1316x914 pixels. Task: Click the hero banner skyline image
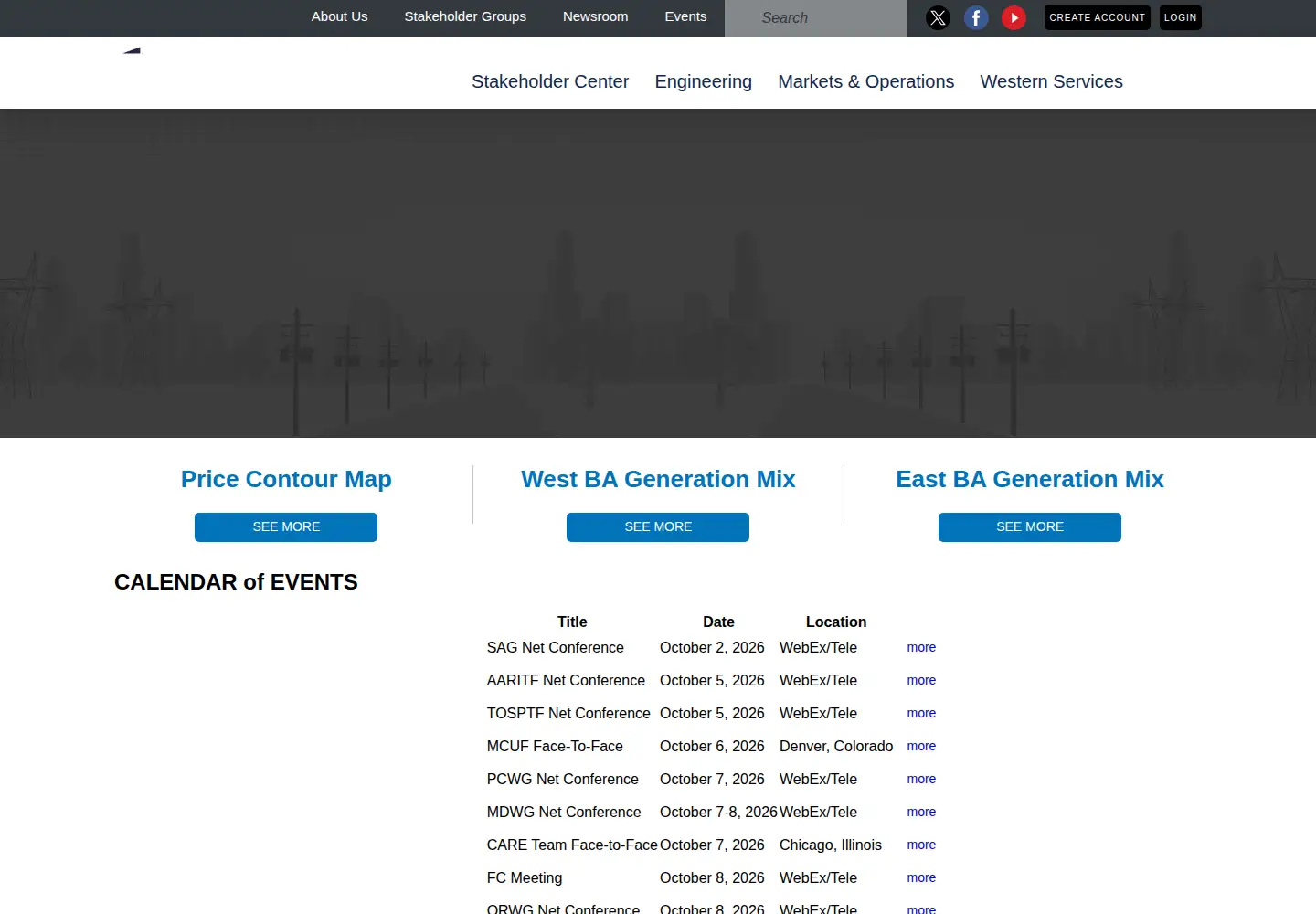[x=658, y=273]
